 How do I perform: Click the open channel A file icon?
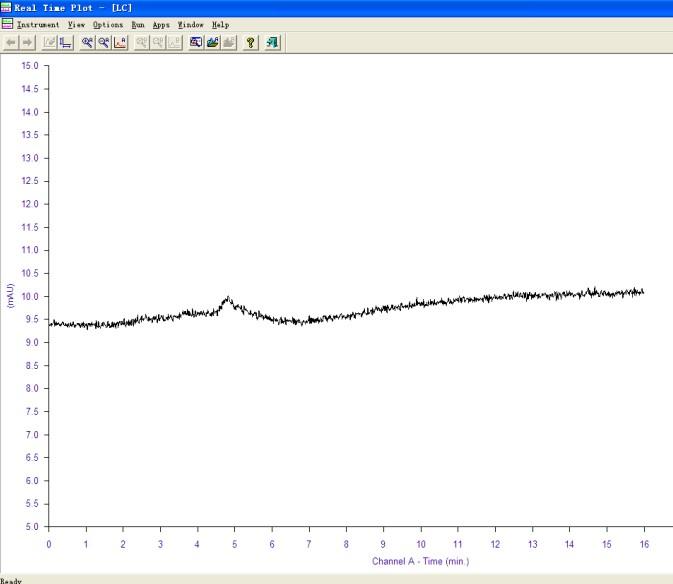point(212,42)
